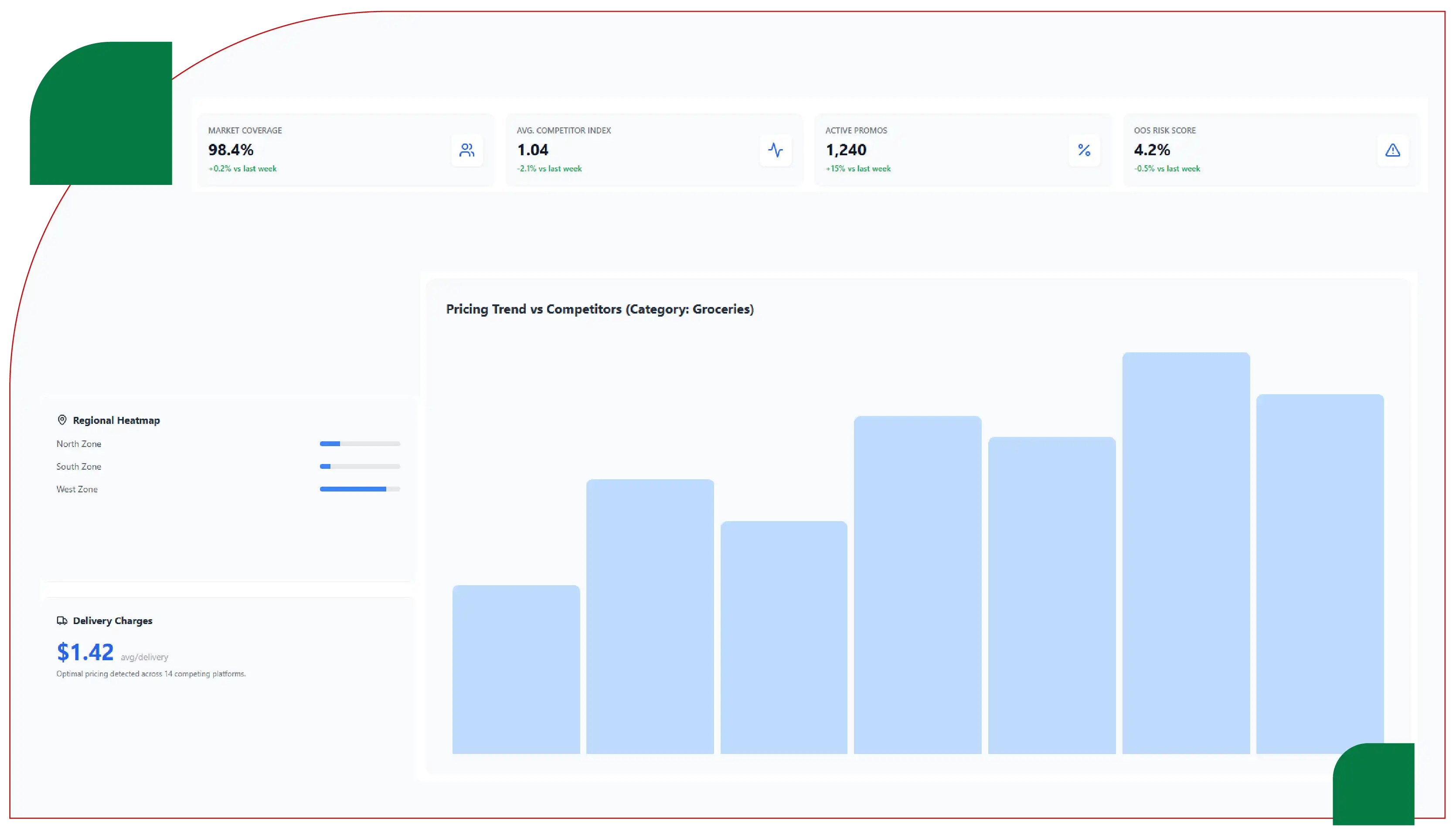Click the warning triangle icon for OOS Risk
This screenshot has height=829, width=1456.
[1392, 150]
